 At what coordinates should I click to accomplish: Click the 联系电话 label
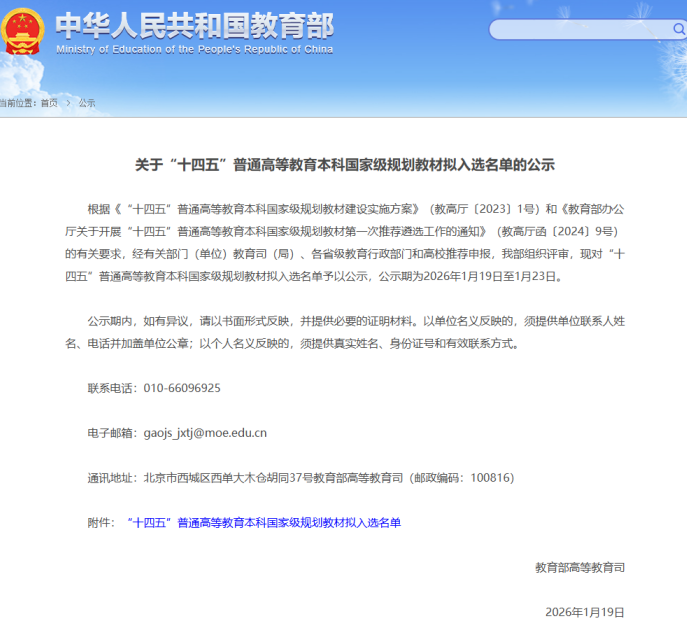pyautogui.click(x=110, y=388)
